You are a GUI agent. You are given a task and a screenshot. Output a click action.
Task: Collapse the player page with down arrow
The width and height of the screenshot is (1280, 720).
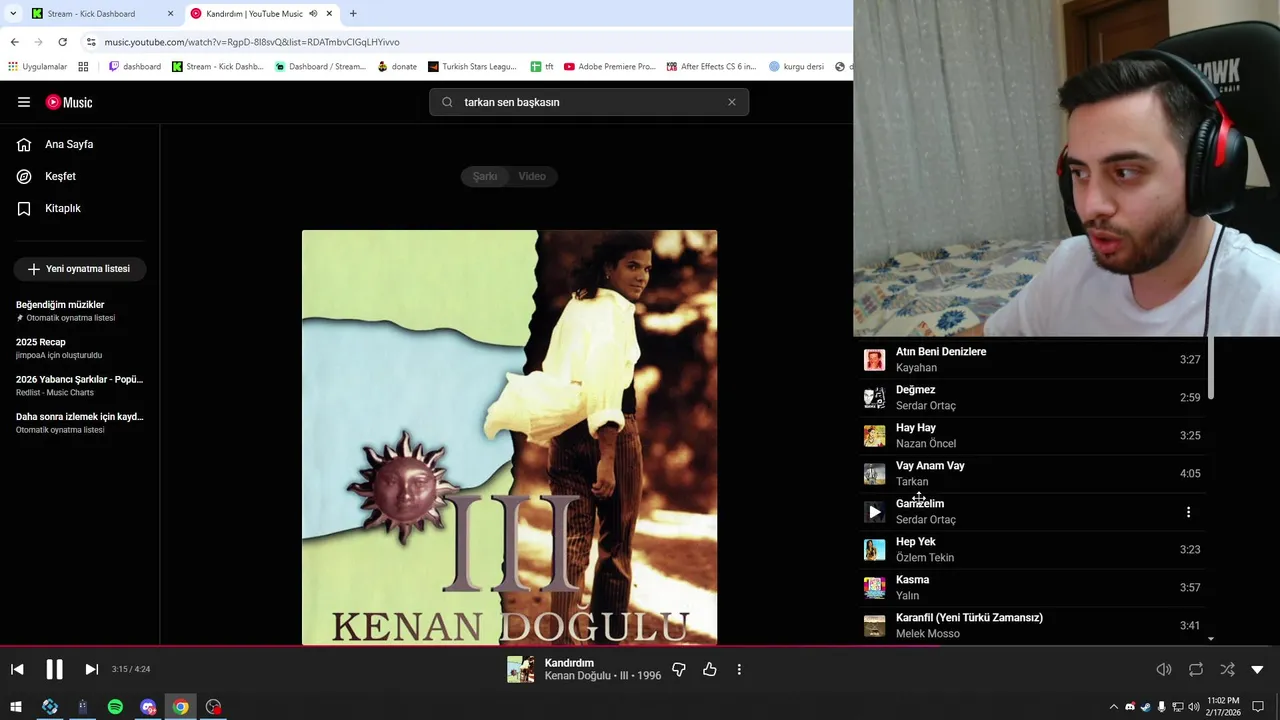[1257, 669]
